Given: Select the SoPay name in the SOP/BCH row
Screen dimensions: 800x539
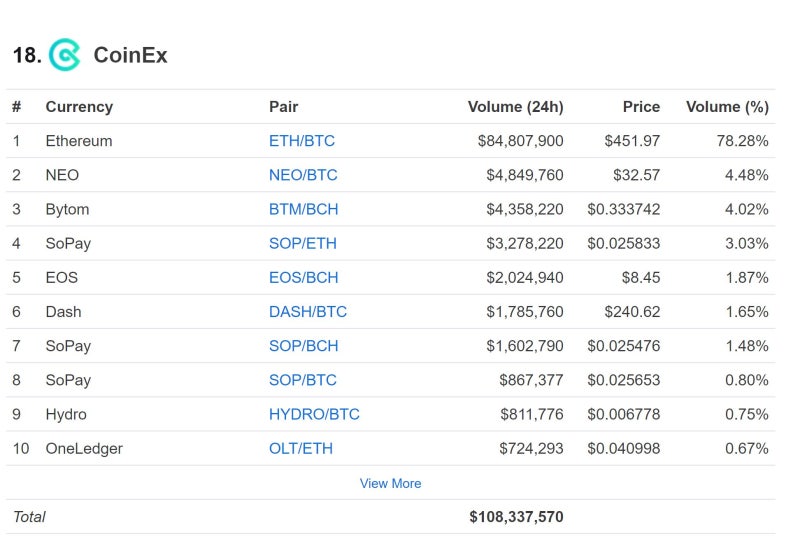Looking at the screenshot, I should [x=68, y=347].
